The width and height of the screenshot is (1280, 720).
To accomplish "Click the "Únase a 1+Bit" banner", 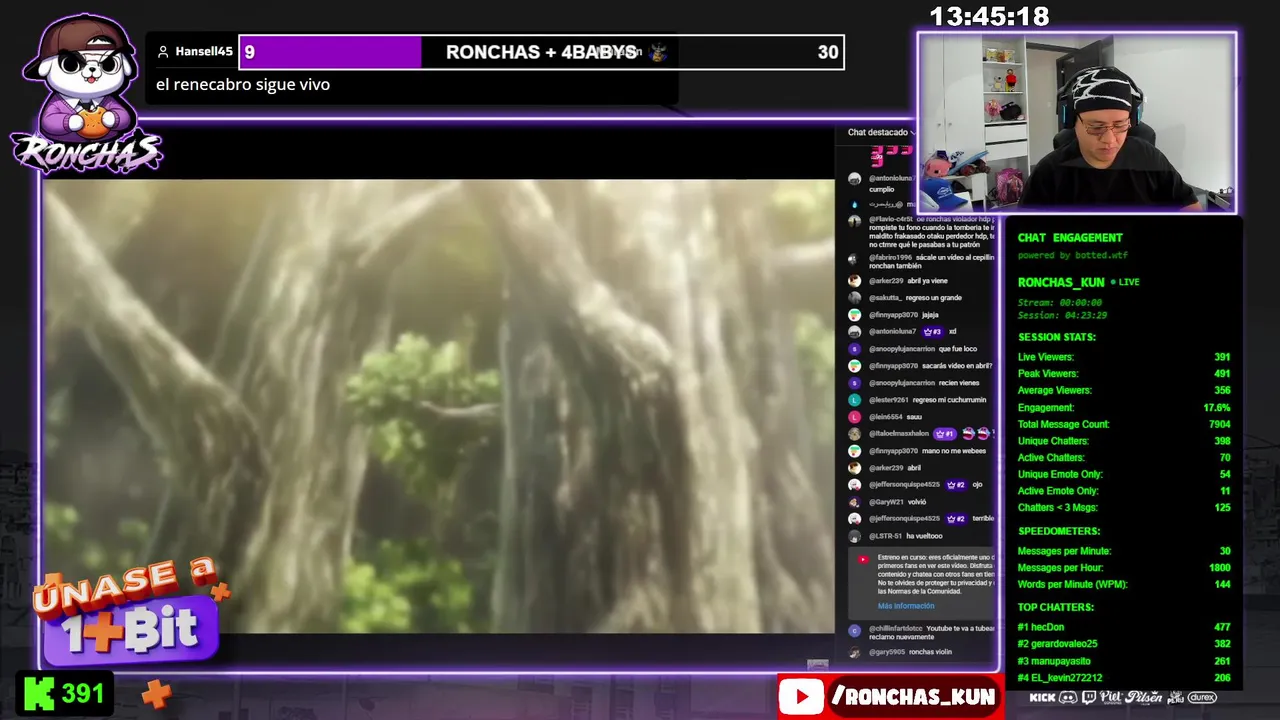I will coord(130,610).
